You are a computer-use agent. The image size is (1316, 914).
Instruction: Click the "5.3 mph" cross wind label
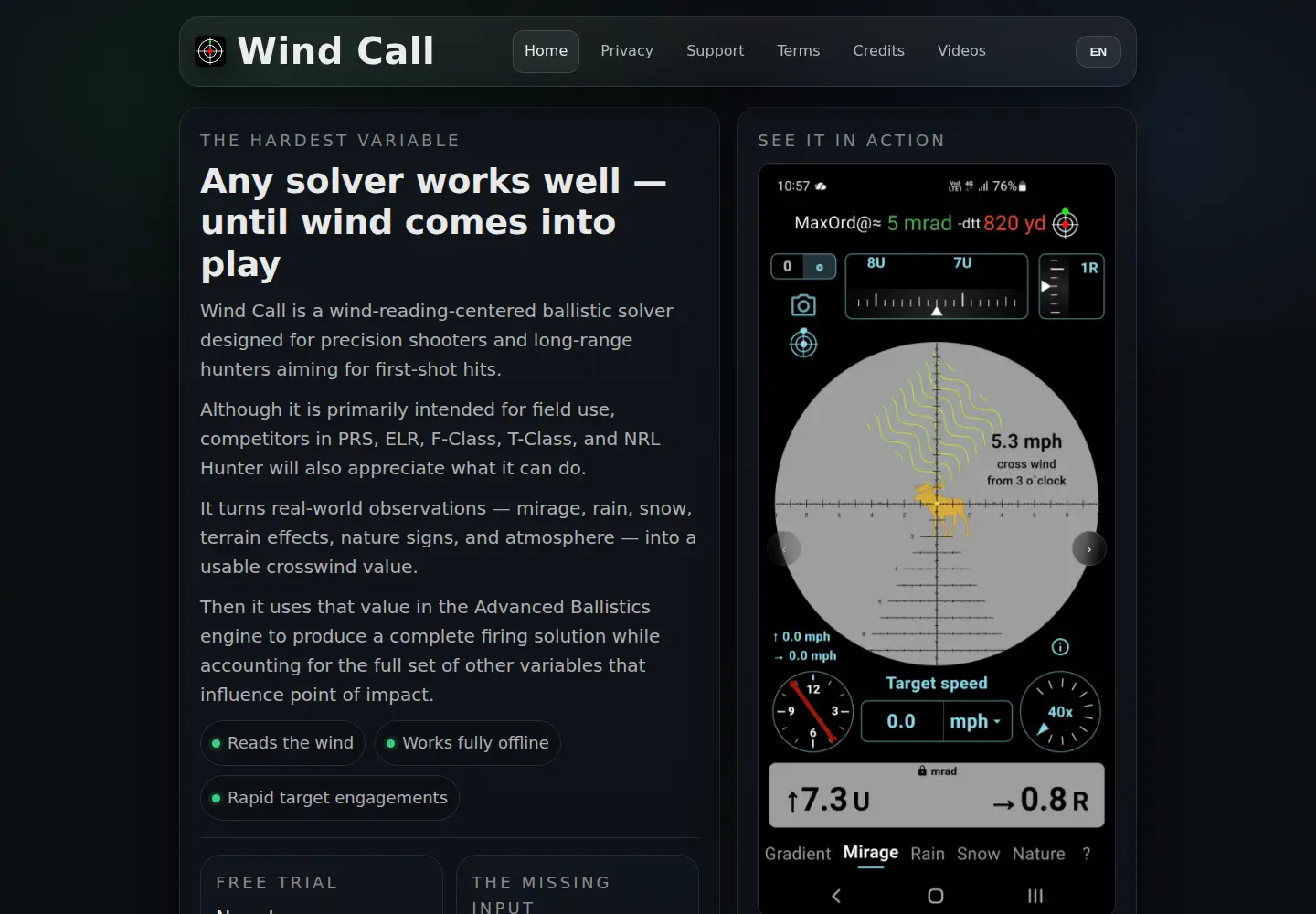click(x=1026, y=441)
